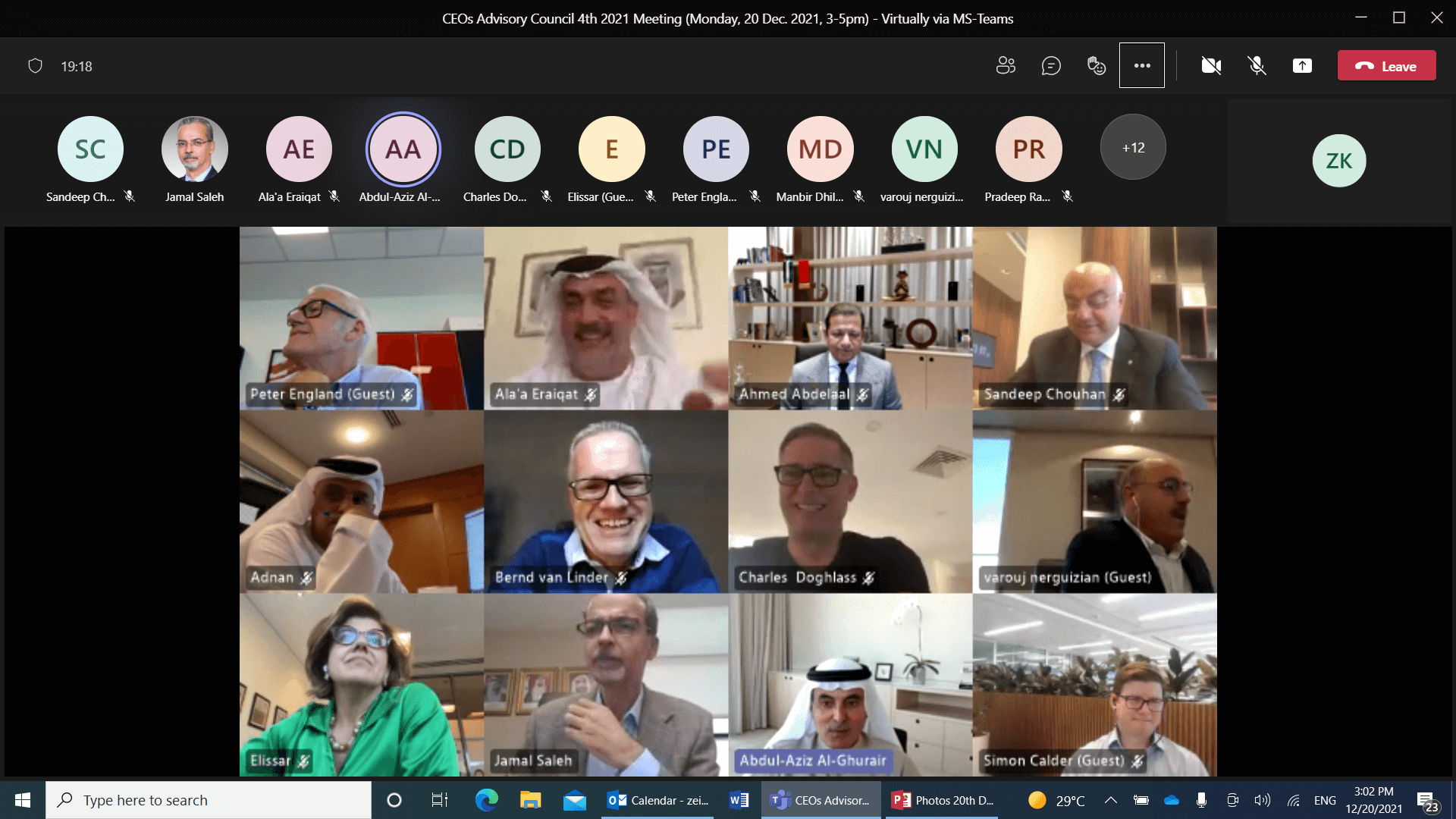Open the participants panel icon
This screenshot has height=819, width=1456.
coord(1006,66)
